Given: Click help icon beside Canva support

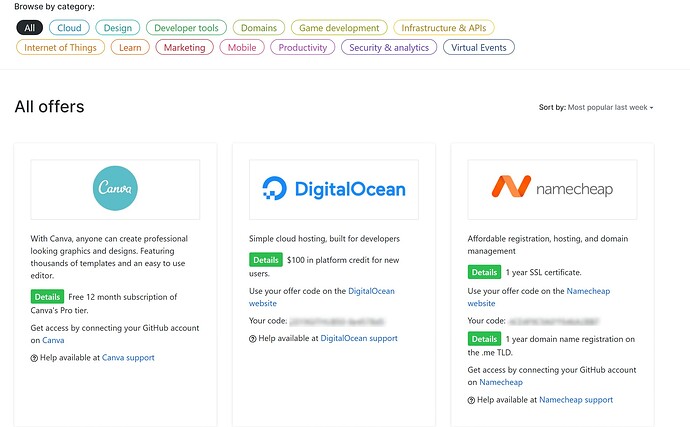Looking at the screenshot, I should (34, 358).
